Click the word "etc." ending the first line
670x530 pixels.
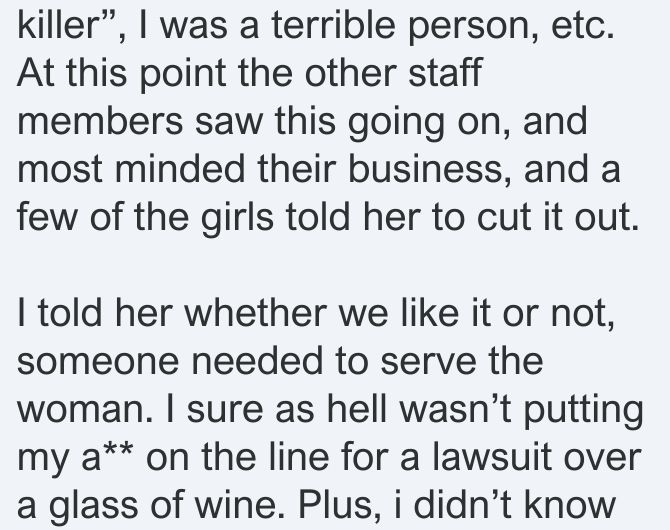pos(583,26)
